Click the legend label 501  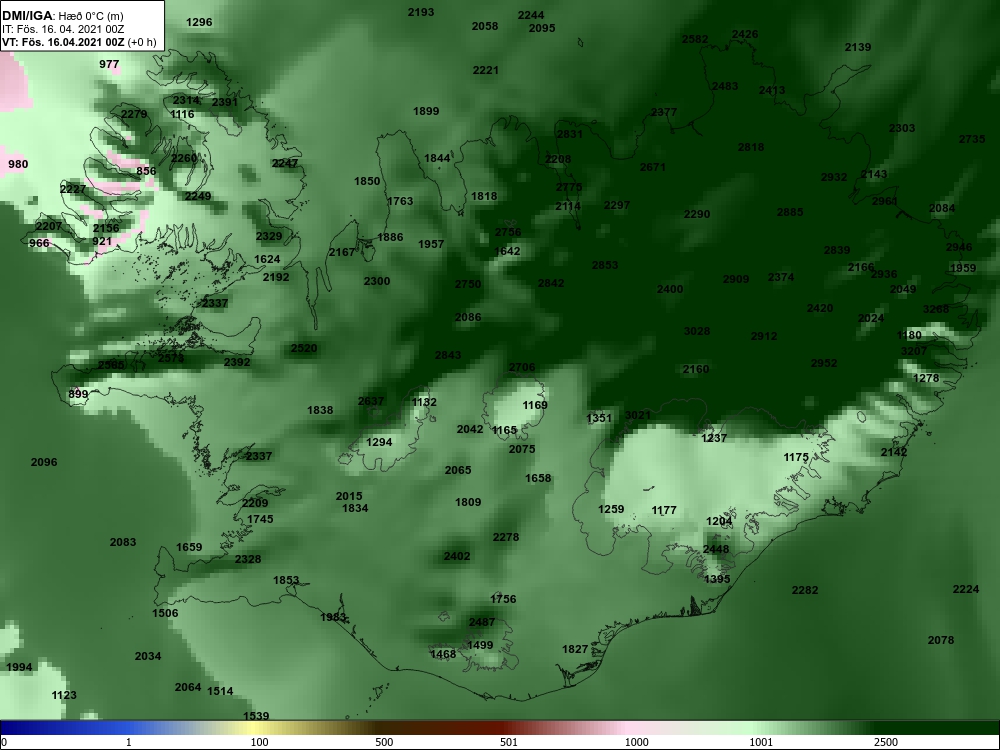click(508, 742)
